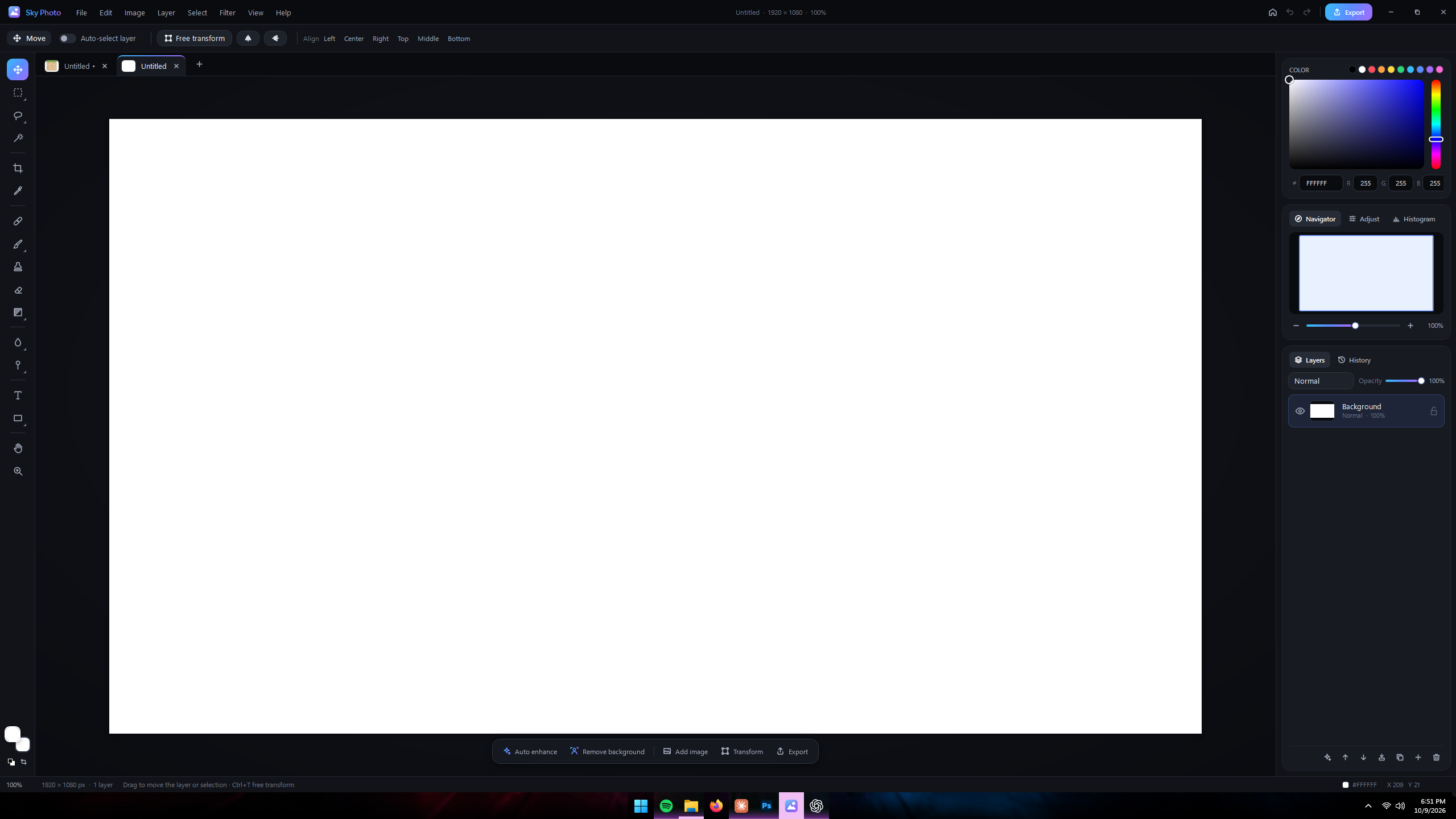Switch to the Histogram tab
This screenshot has width=1456, height=819.
pos(1413,219)
